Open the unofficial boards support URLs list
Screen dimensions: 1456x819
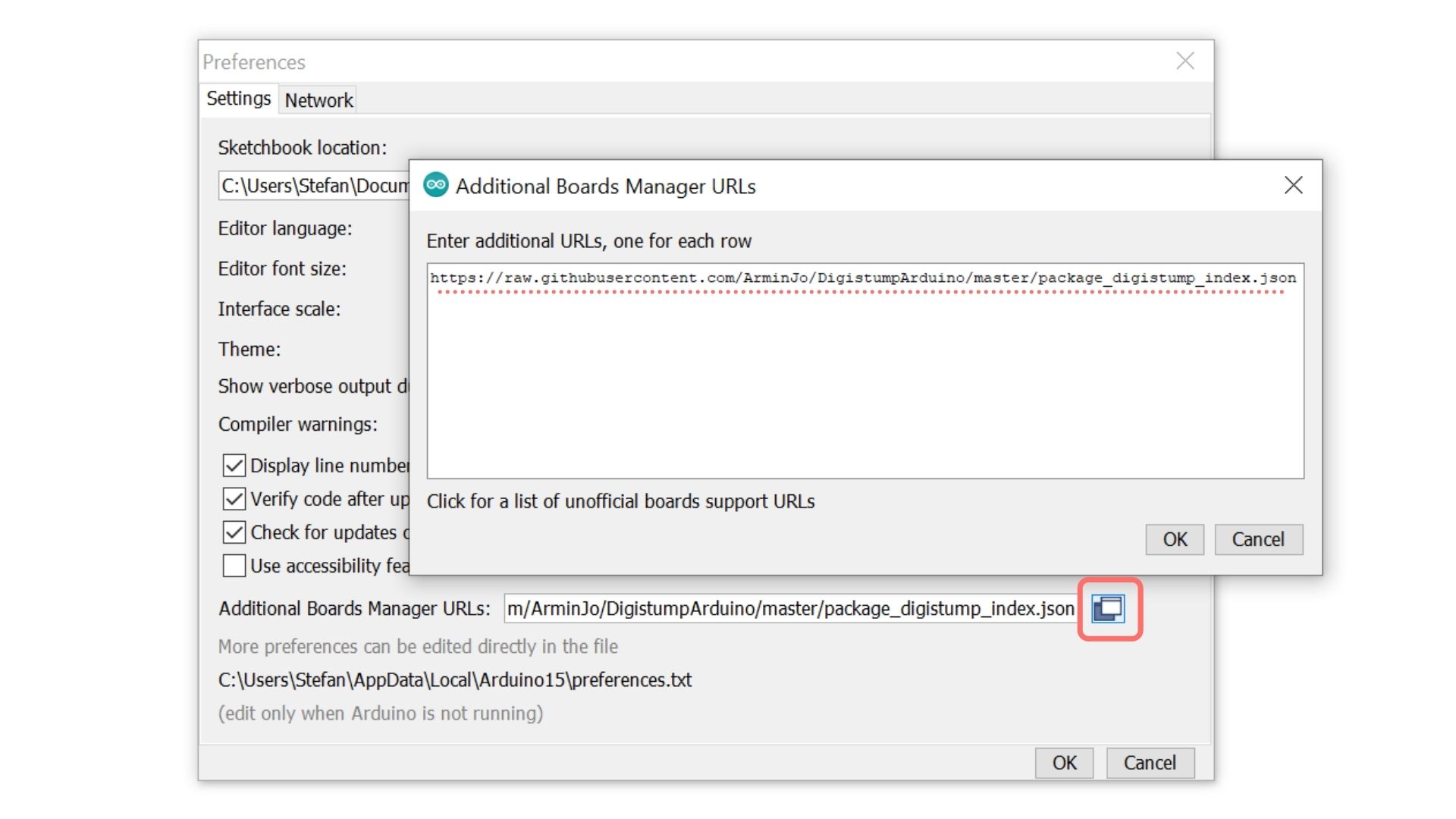tap(620, 501)
